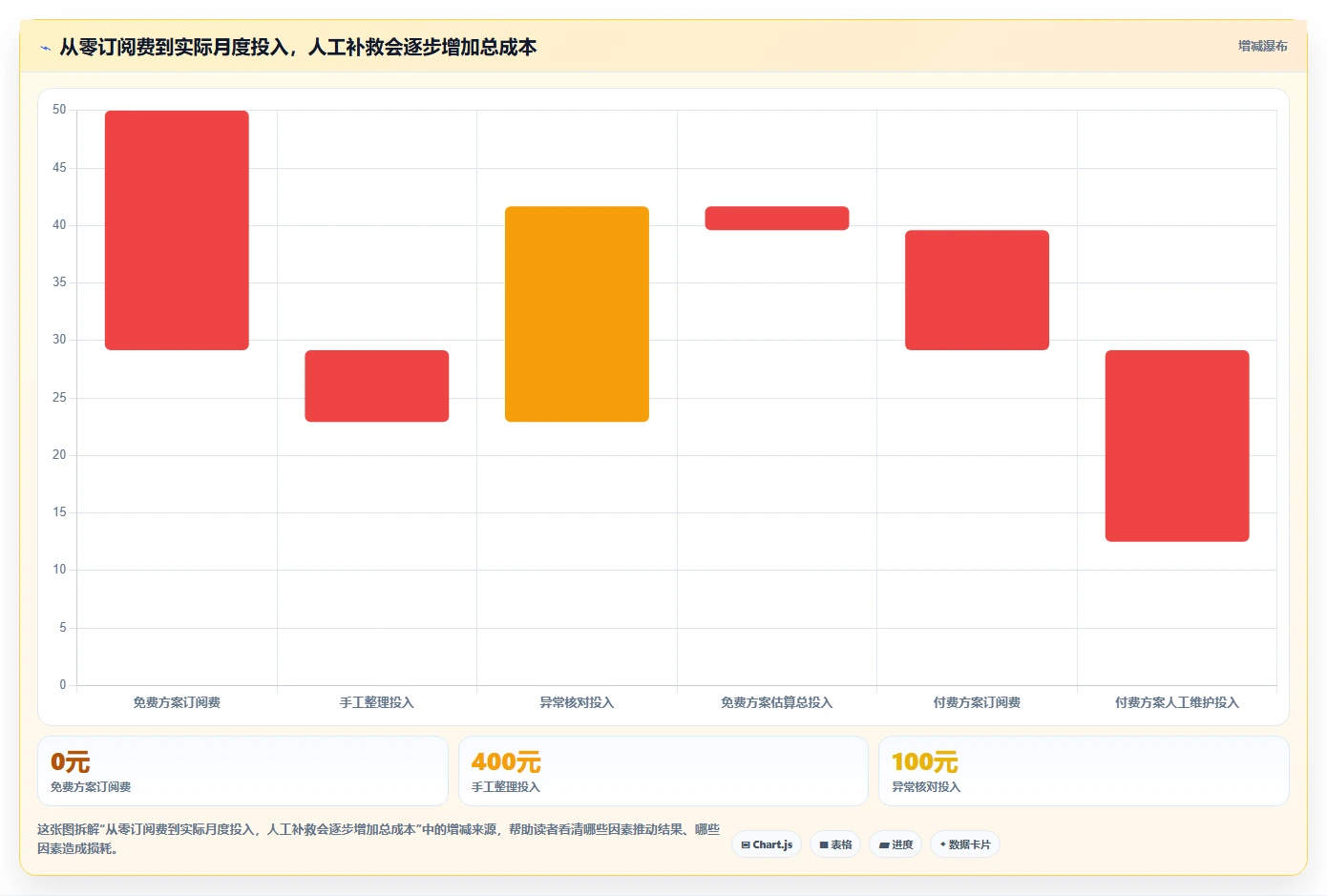The width and height of the screenshot is (1327, 896).
Task: Click the x-axis label 异常核对投入
Action: [x=577, y=702]
